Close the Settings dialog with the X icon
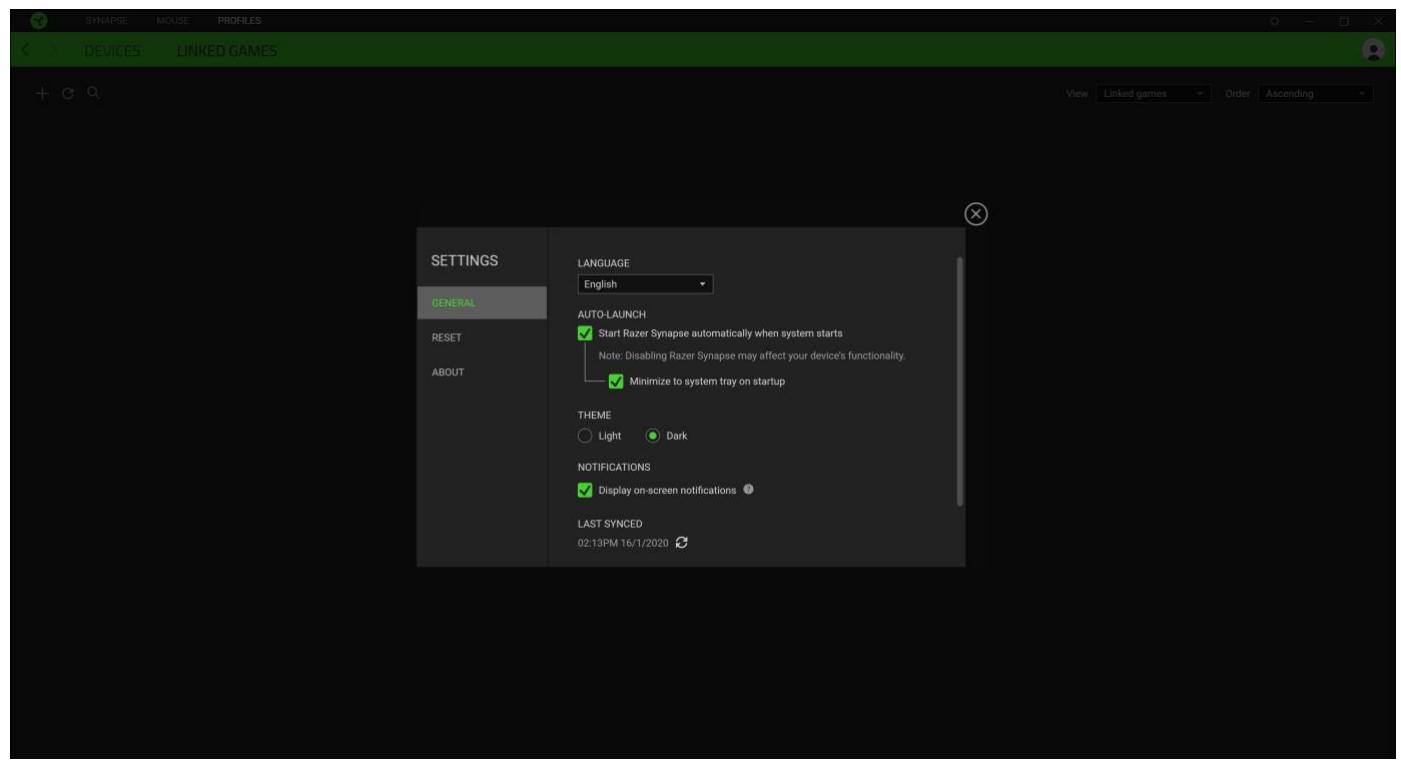This screenshot has height=762, width=1401. pyautogui.click(x=976, y=214)
